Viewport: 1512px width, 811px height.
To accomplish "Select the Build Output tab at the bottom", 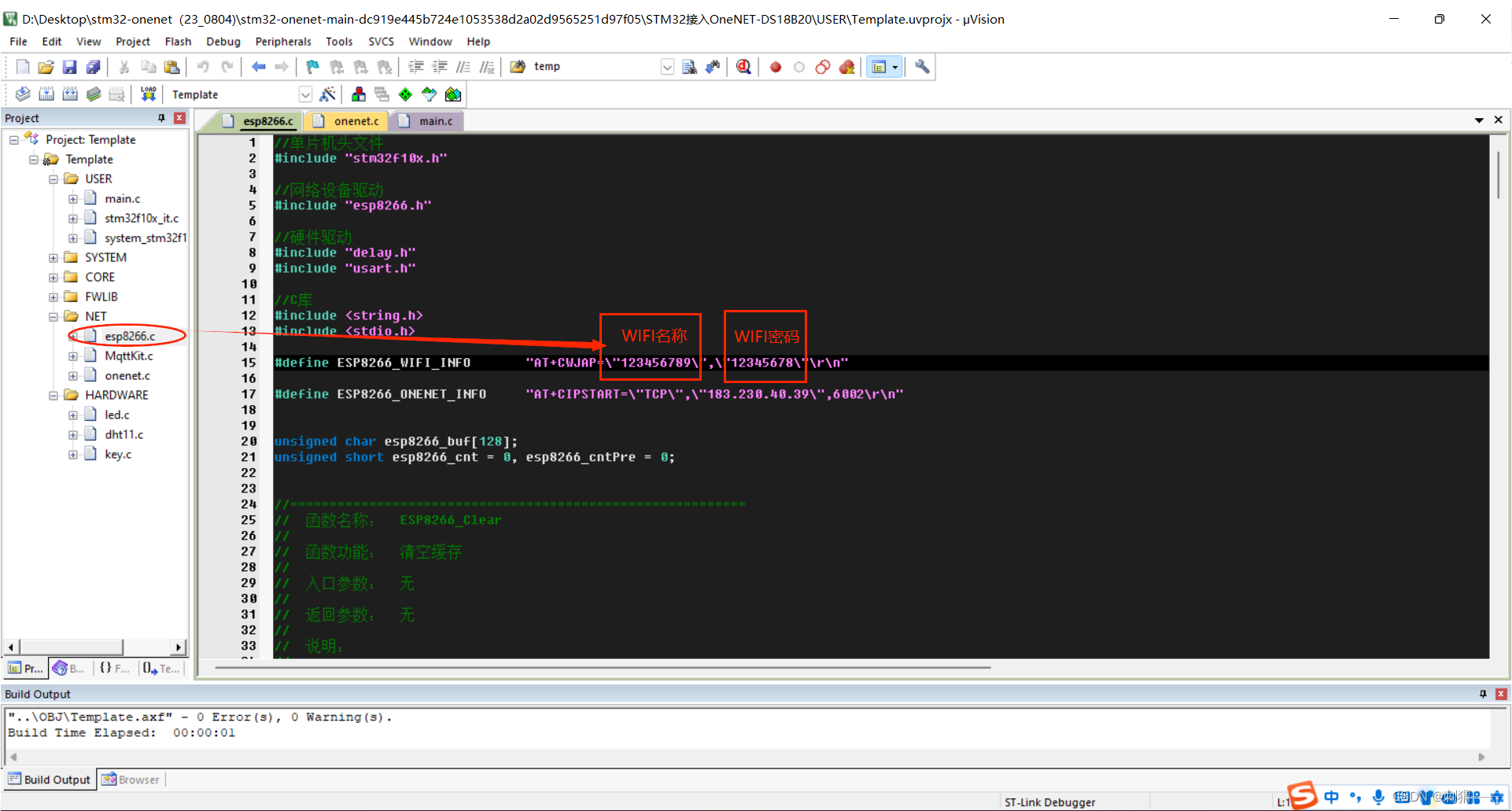I will click(50, 780).
